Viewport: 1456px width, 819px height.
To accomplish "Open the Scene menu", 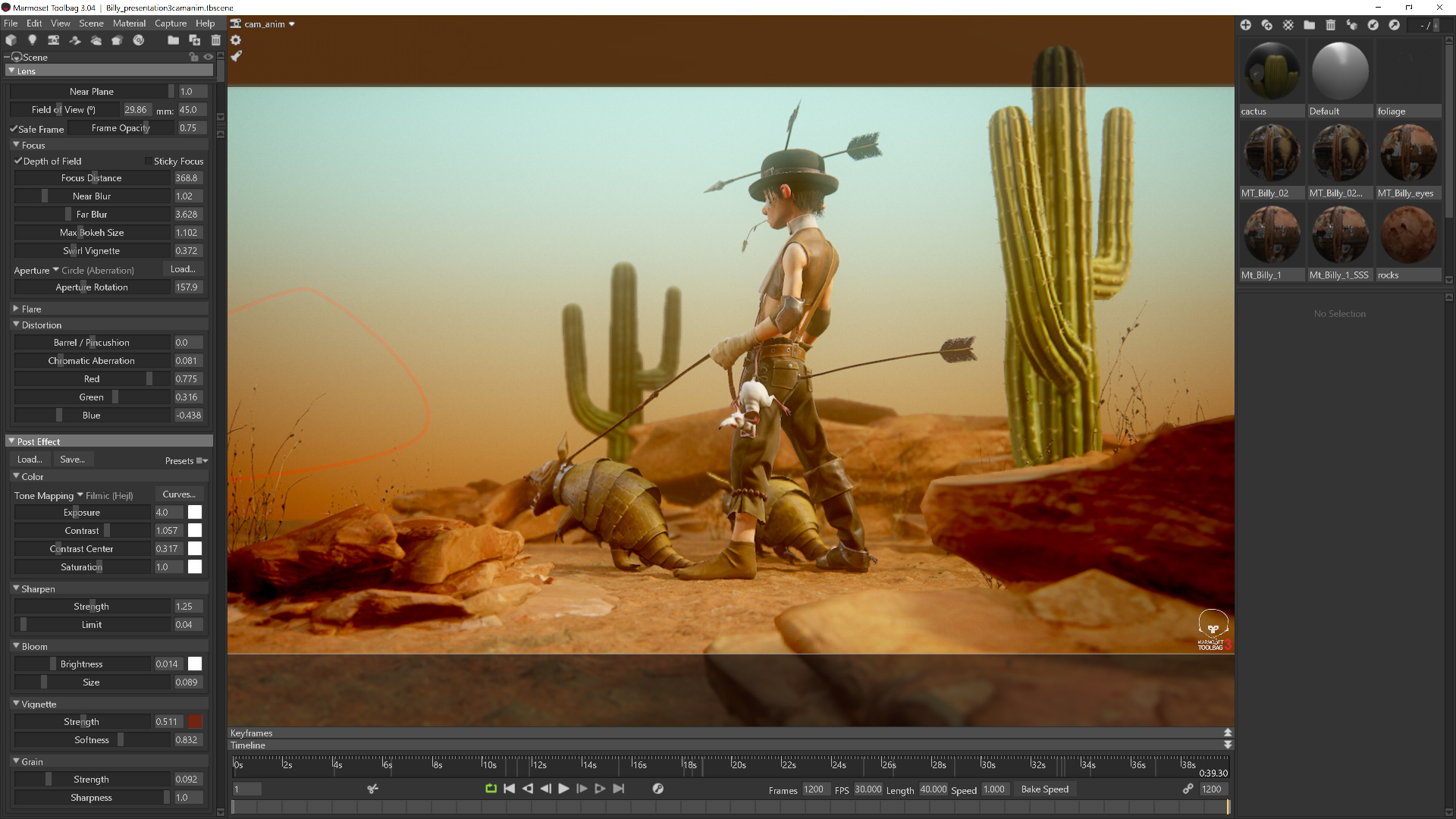I will (91, 24).
